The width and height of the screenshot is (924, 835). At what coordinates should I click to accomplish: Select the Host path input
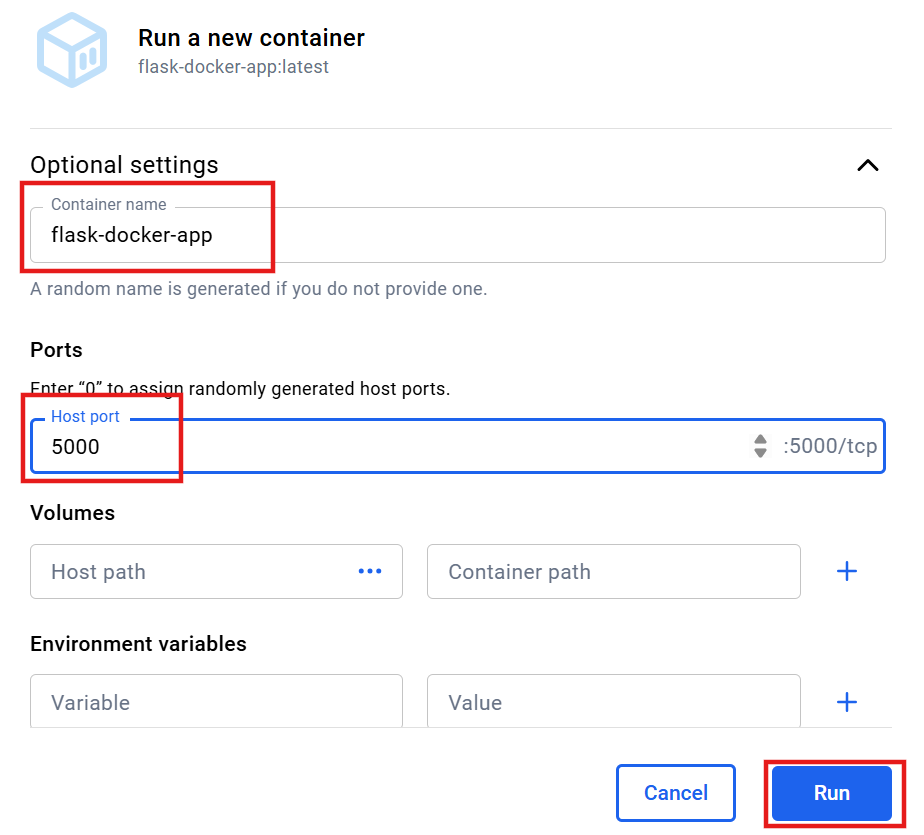click(190, 572)
